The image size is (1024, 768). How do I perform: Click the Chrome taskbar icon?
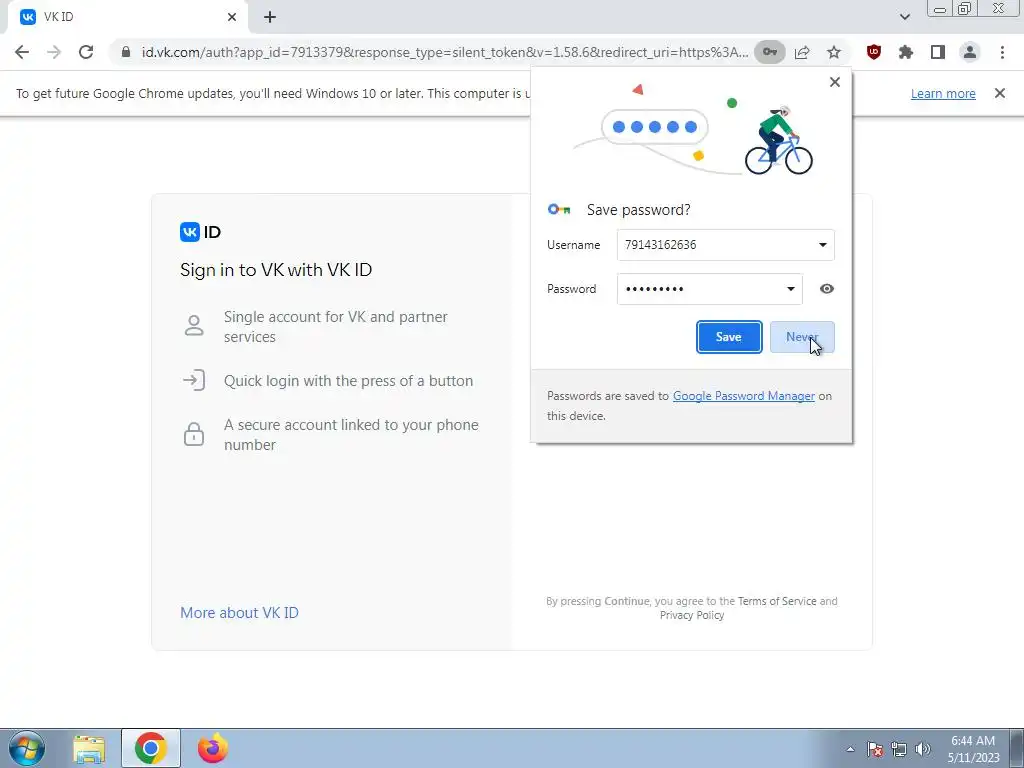click(x=151, y=748)
